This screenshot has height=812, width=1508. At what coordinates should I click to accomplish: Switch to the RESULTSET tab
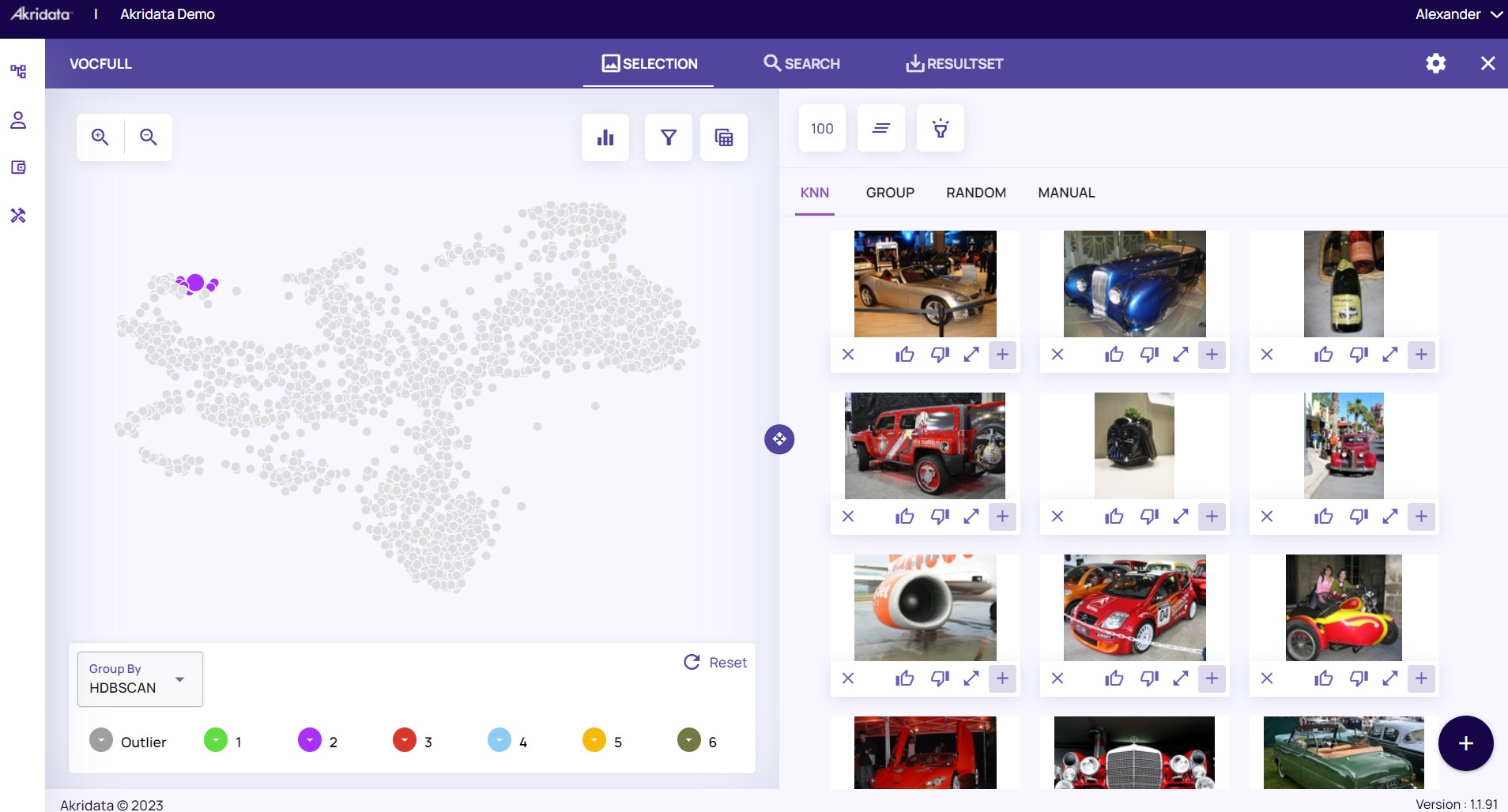tap(954, 63)
